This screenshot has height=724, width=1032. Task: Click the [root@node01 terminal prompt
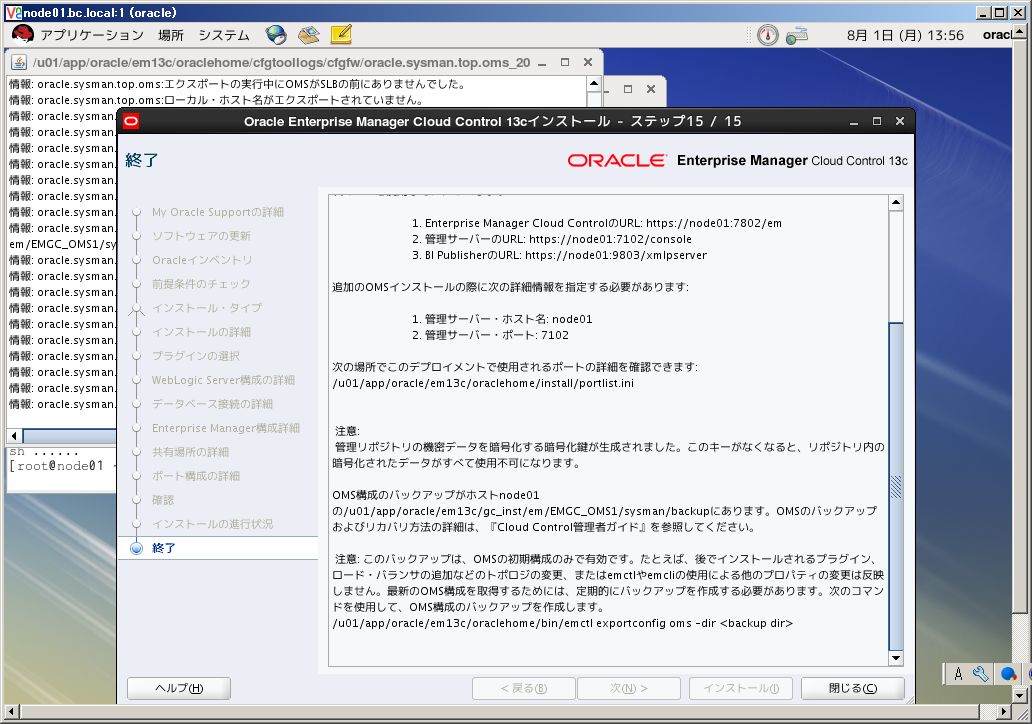coord(57,466)
